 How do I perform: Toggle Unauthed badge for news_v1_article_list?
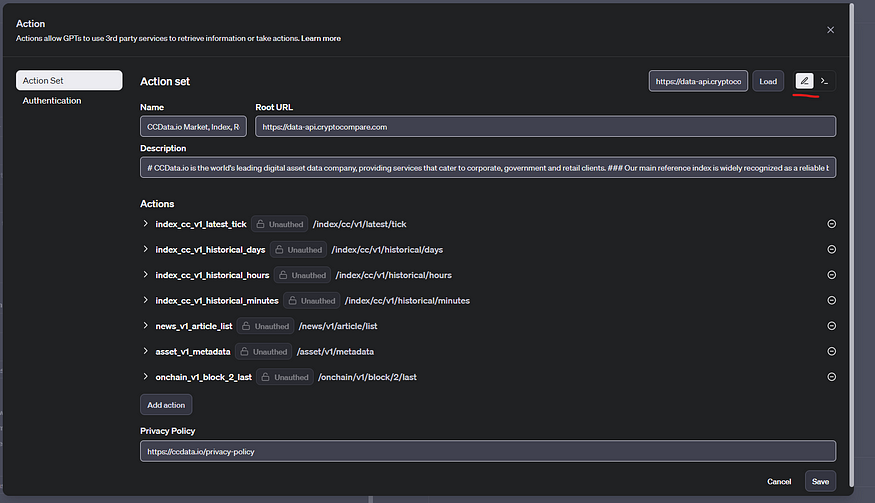(266, 326)
